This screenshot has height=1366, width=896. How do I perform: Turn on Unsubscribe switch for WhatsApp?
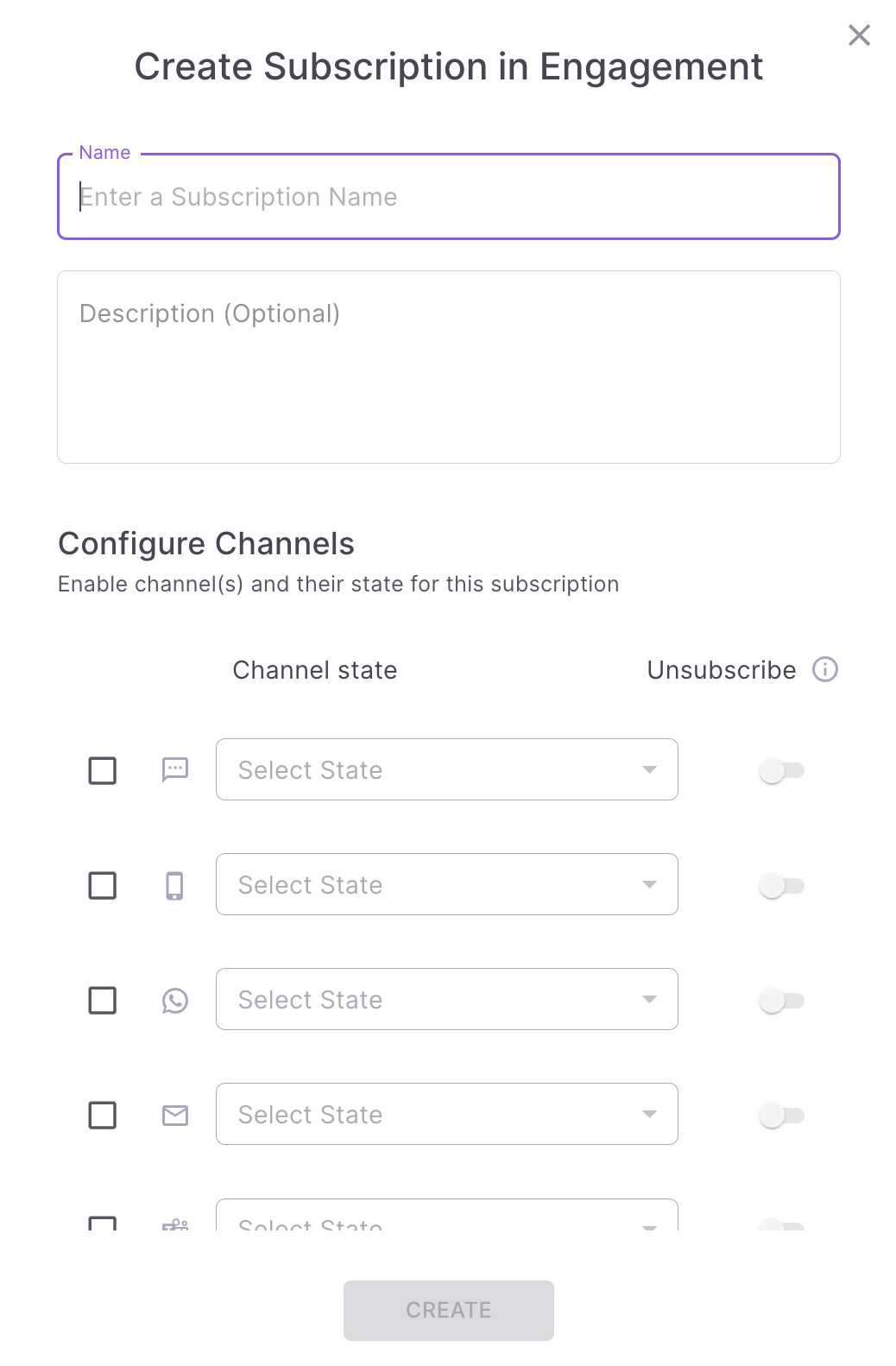tap(781, 1000)
